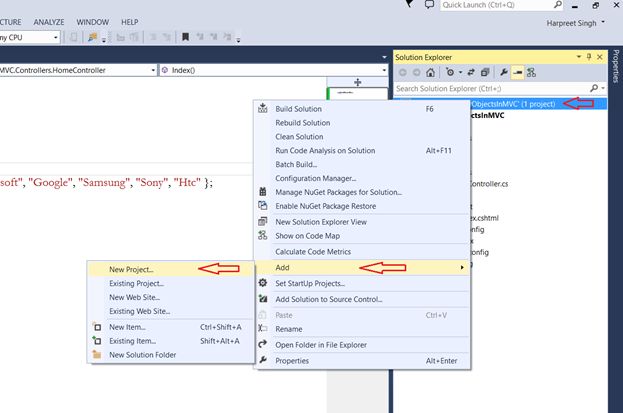Click the previous bookmark icon beside bookmark
Screen dimensions: 623x413
tap(200, 37)
